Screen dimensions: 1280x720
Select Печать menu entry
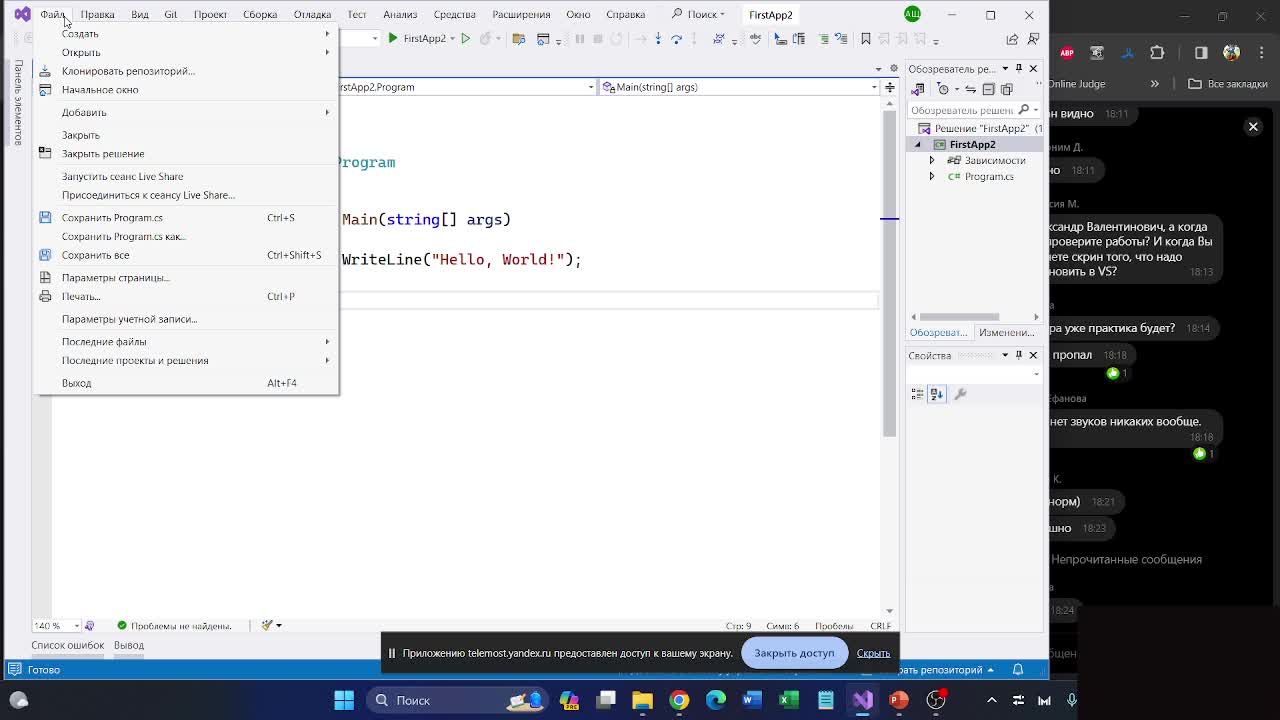tap(187, 296)
